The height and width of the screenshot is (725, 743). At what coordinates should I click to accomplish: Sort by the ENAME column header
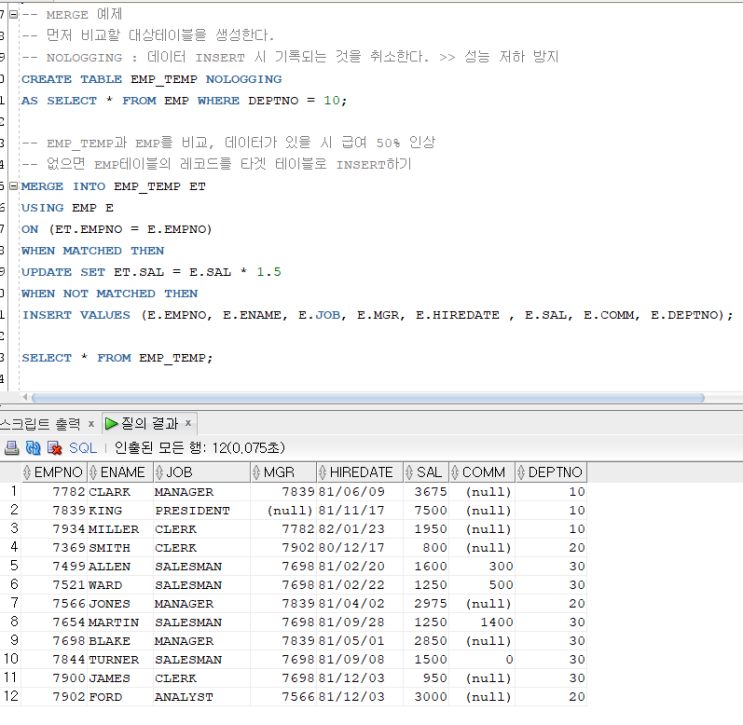120,472
